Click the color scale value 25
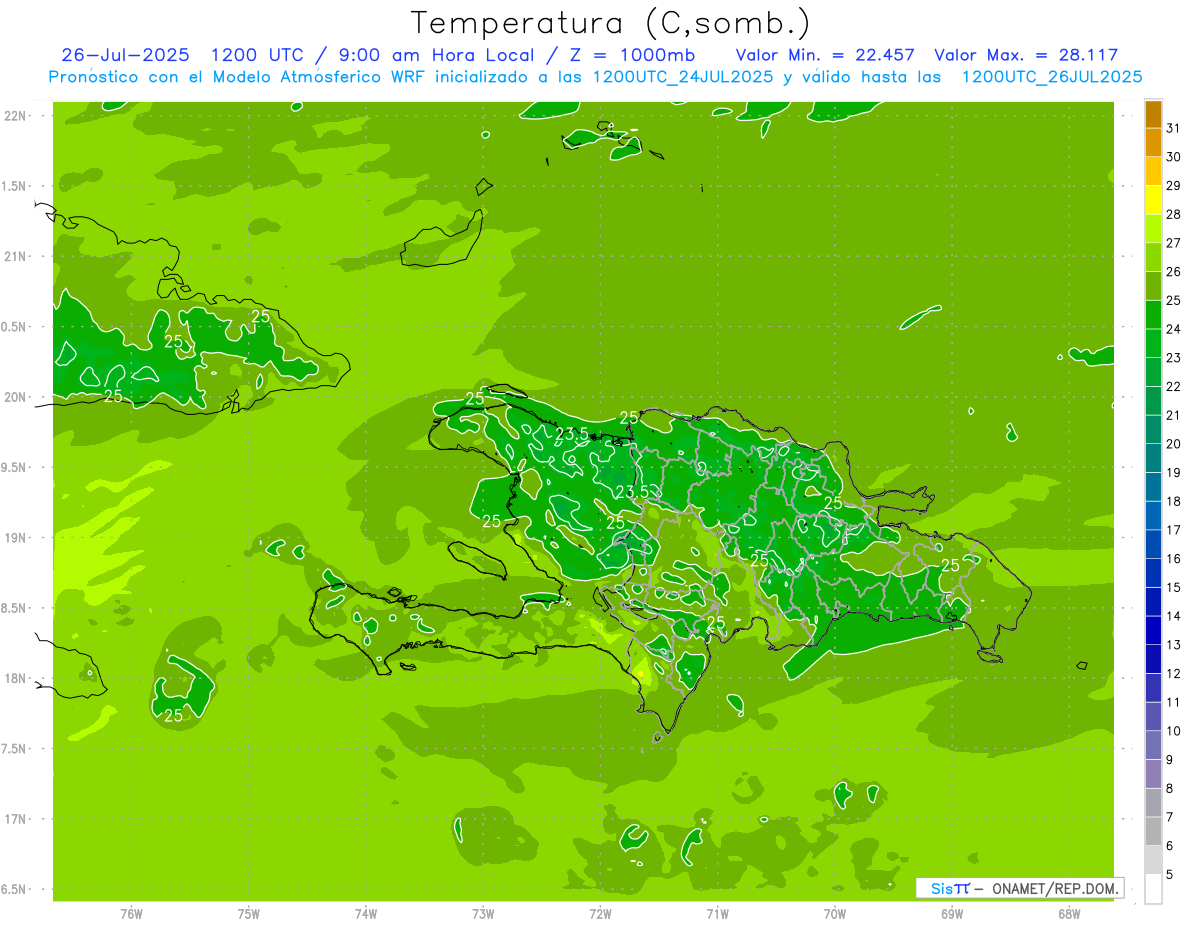 pyautogui.click(x=1174, y=300)
